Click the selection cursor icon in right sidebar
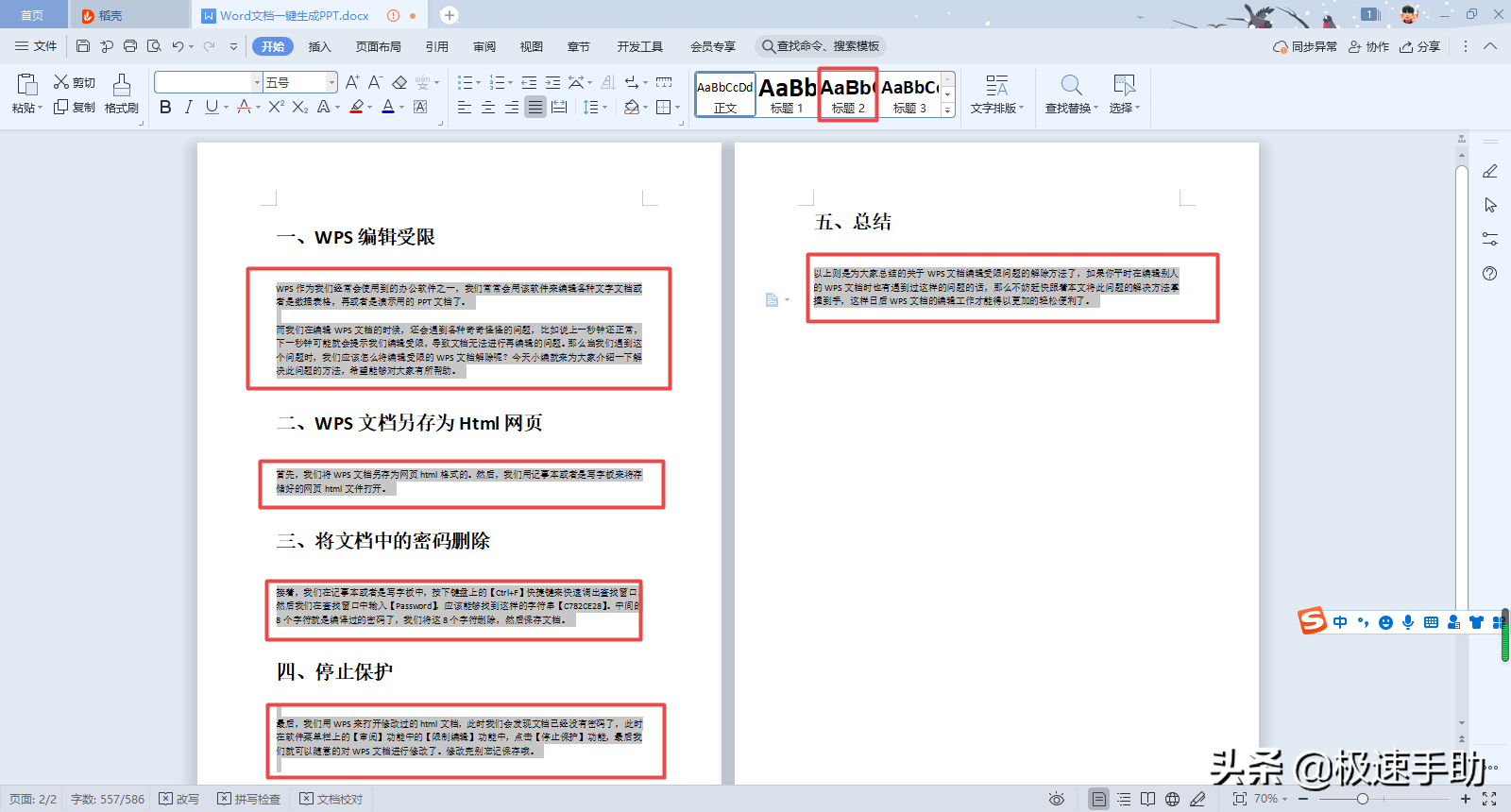The height and width of the screenshot is (812, 1511). point(1490,205)
